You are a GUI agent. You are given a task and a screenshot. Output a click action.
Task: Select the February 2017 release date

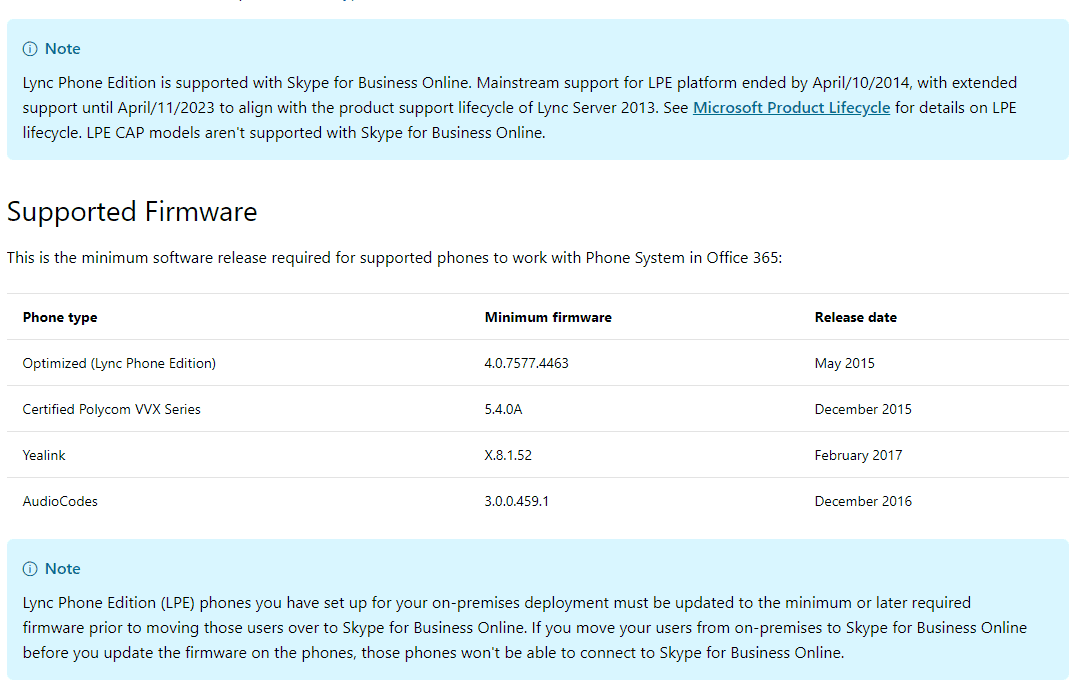[858, 455]
